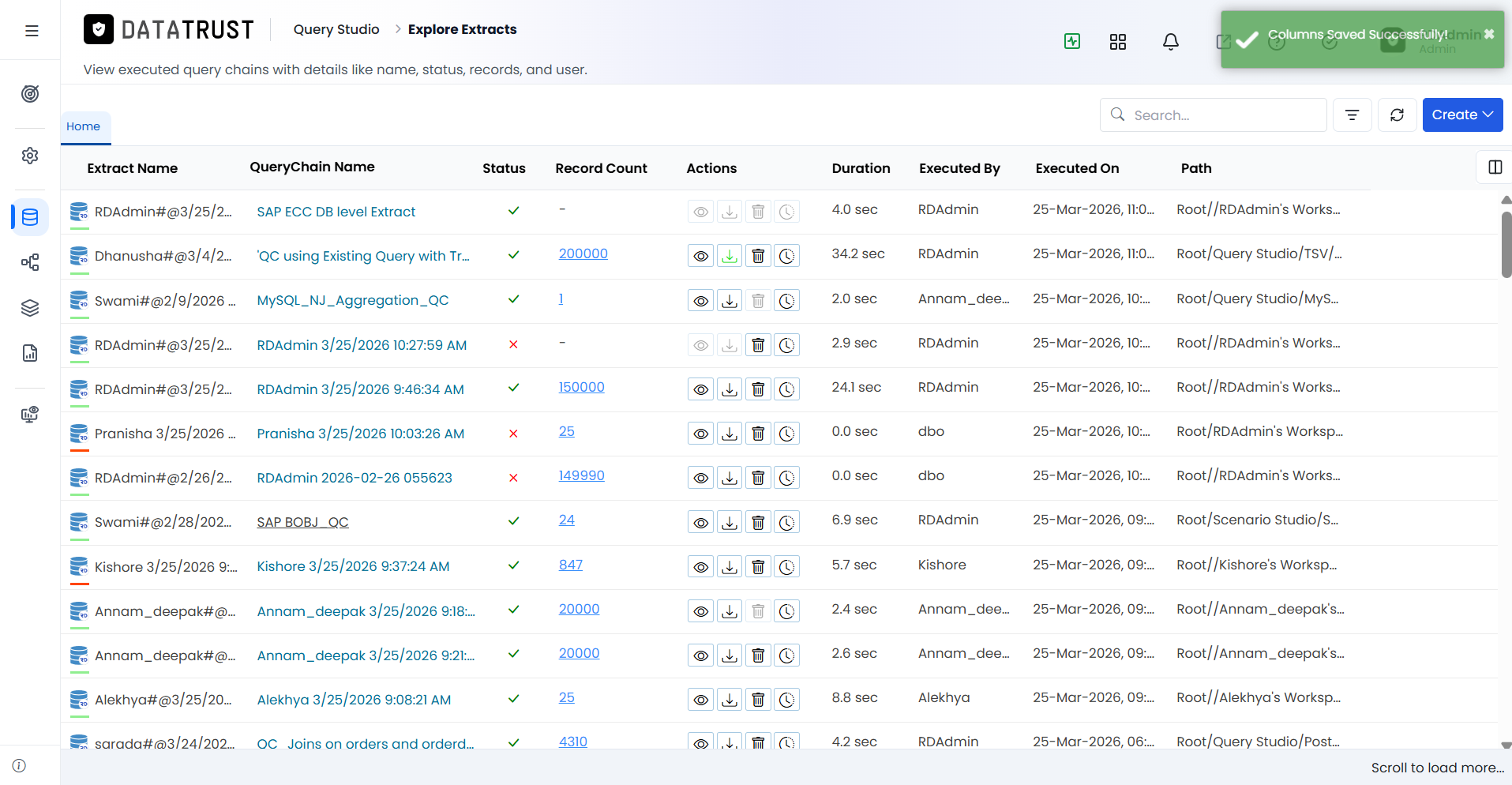Refresh the extracts list
The image size is (1512, 785).
[x=1398, y=115]
